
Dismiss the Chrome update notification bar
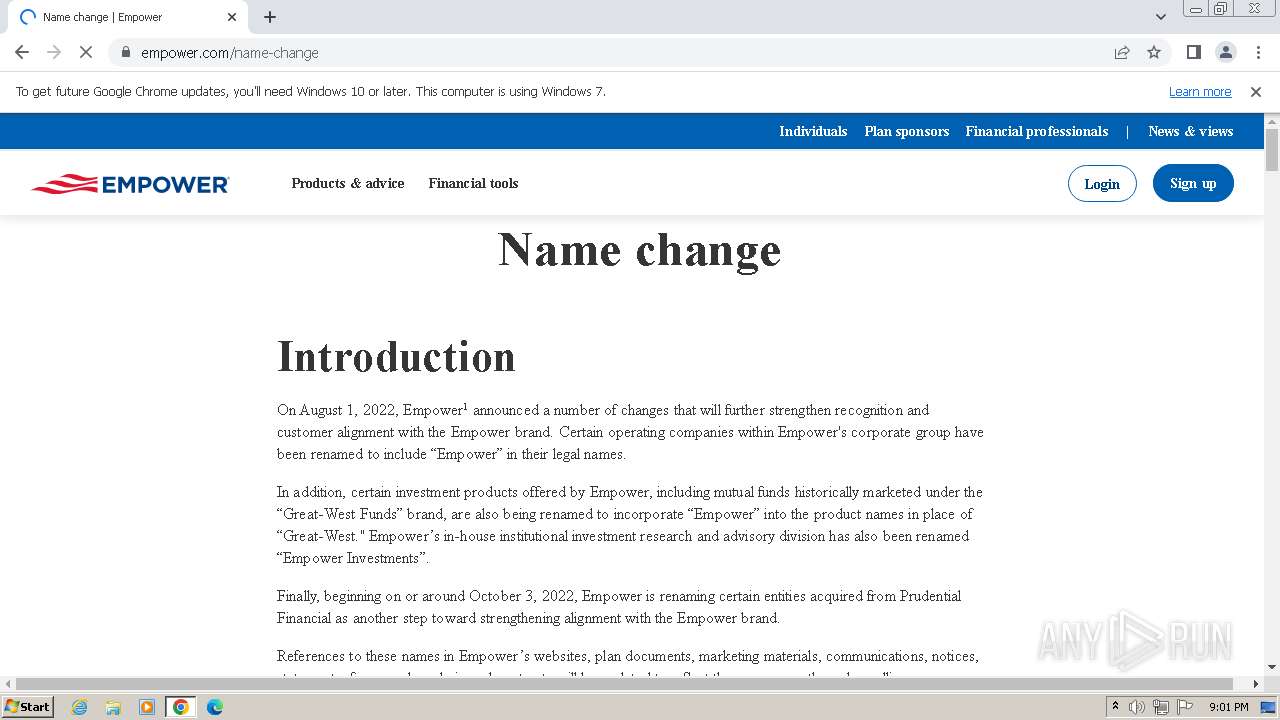click(1256, 91)
